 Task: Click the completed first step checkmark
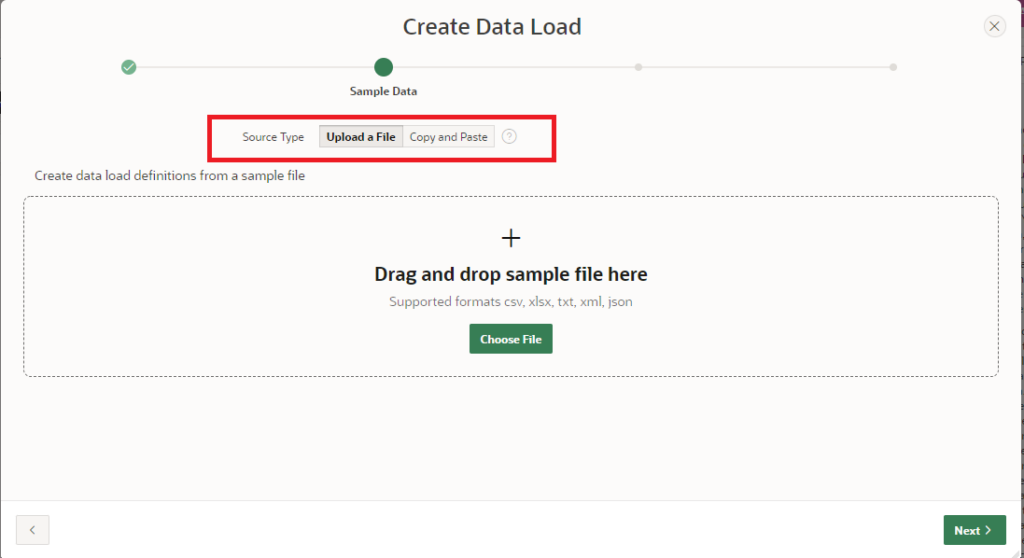[x=128, y=67]
